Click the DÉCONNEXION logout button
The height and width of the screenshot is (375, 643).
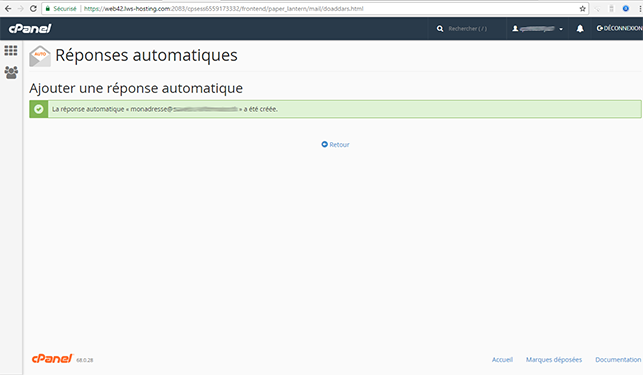coord(619,28)
